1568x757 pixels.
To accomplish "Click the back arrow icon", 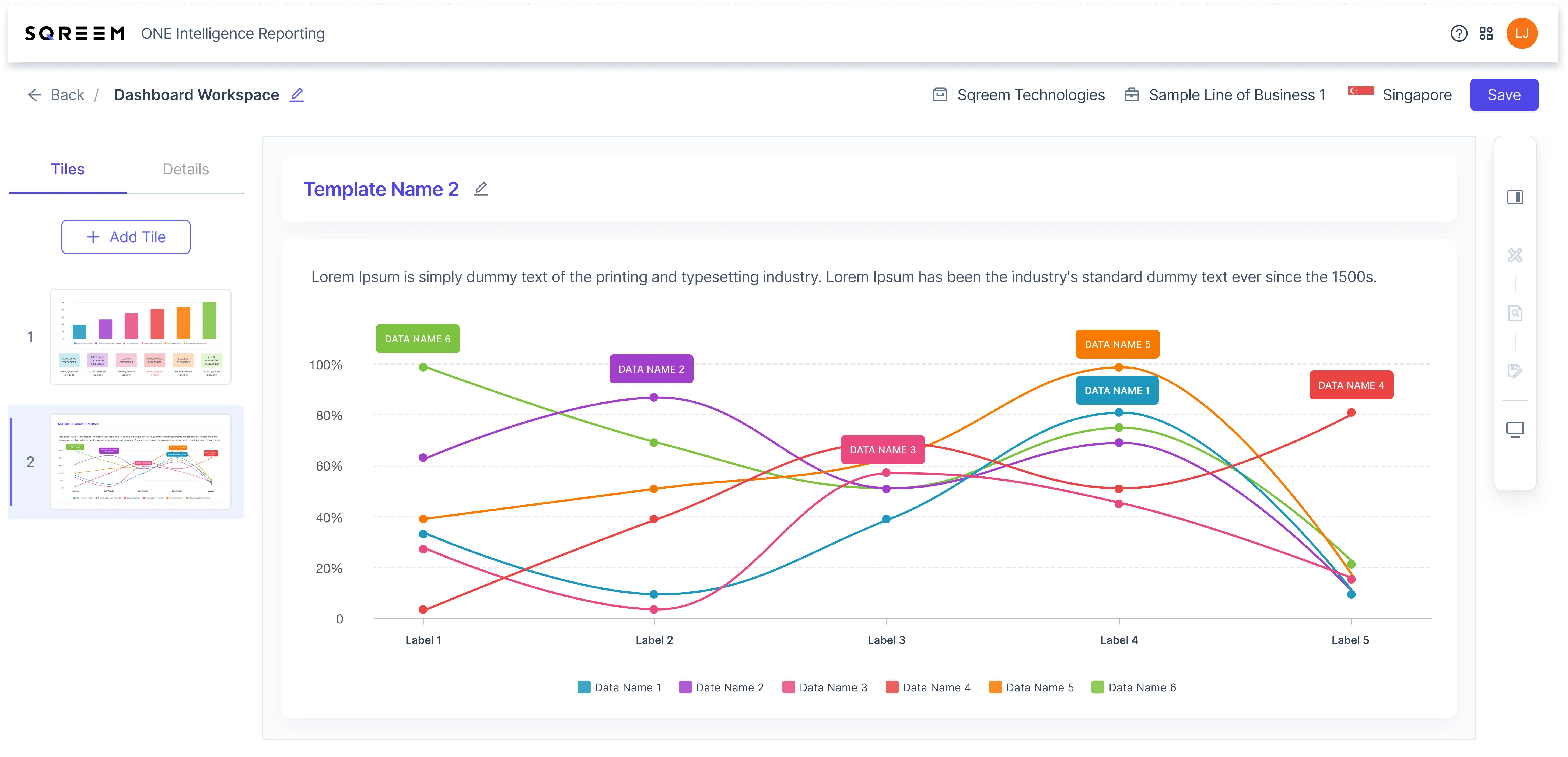I will tap(35, 95).
